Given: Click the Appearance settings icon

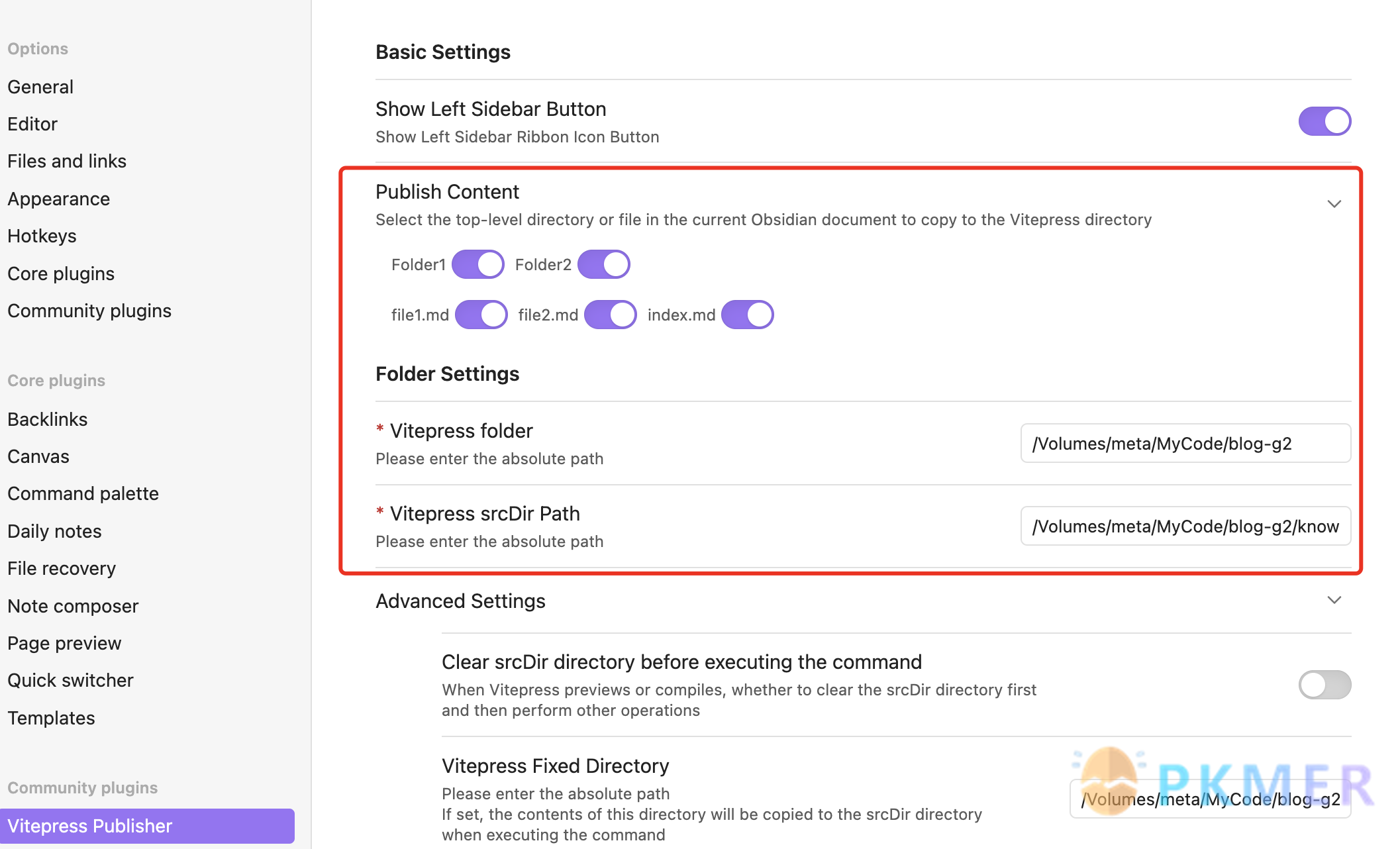Looking at the screenshot, I should (x=58, y=198).
